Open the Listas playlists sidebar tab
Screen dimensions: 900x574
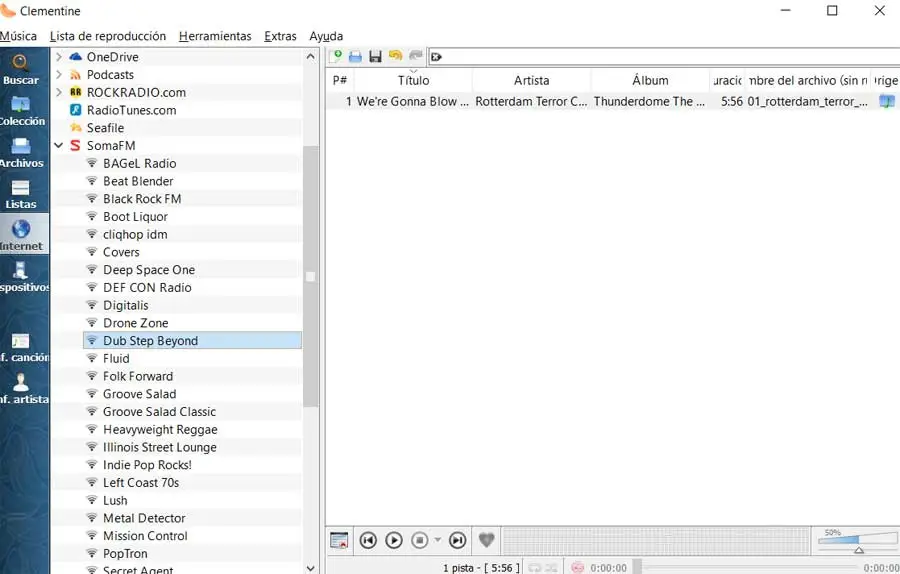pos(21,195)
